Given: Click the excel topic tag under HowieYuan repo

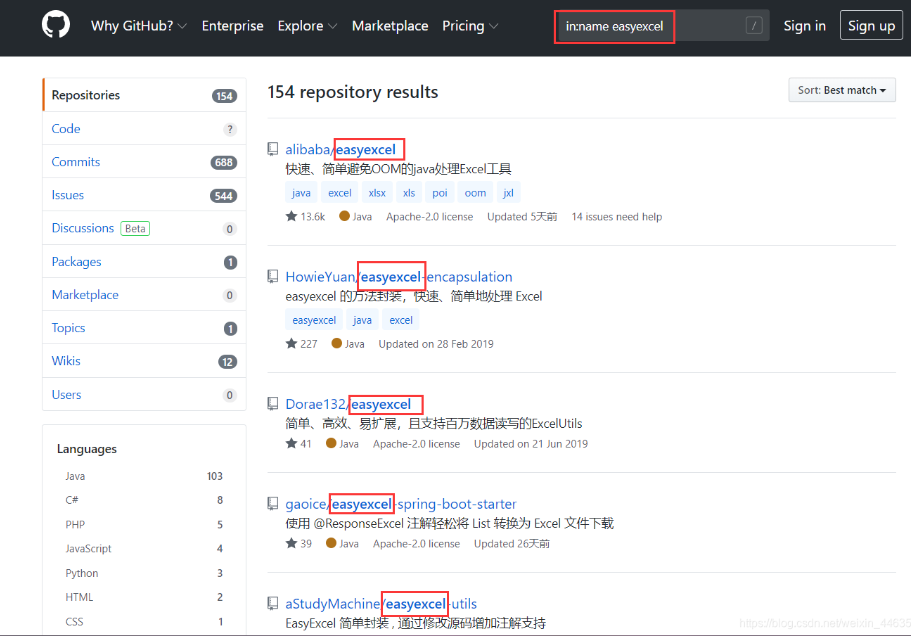Looking at the screenshot, I should (x=401, y=320).
